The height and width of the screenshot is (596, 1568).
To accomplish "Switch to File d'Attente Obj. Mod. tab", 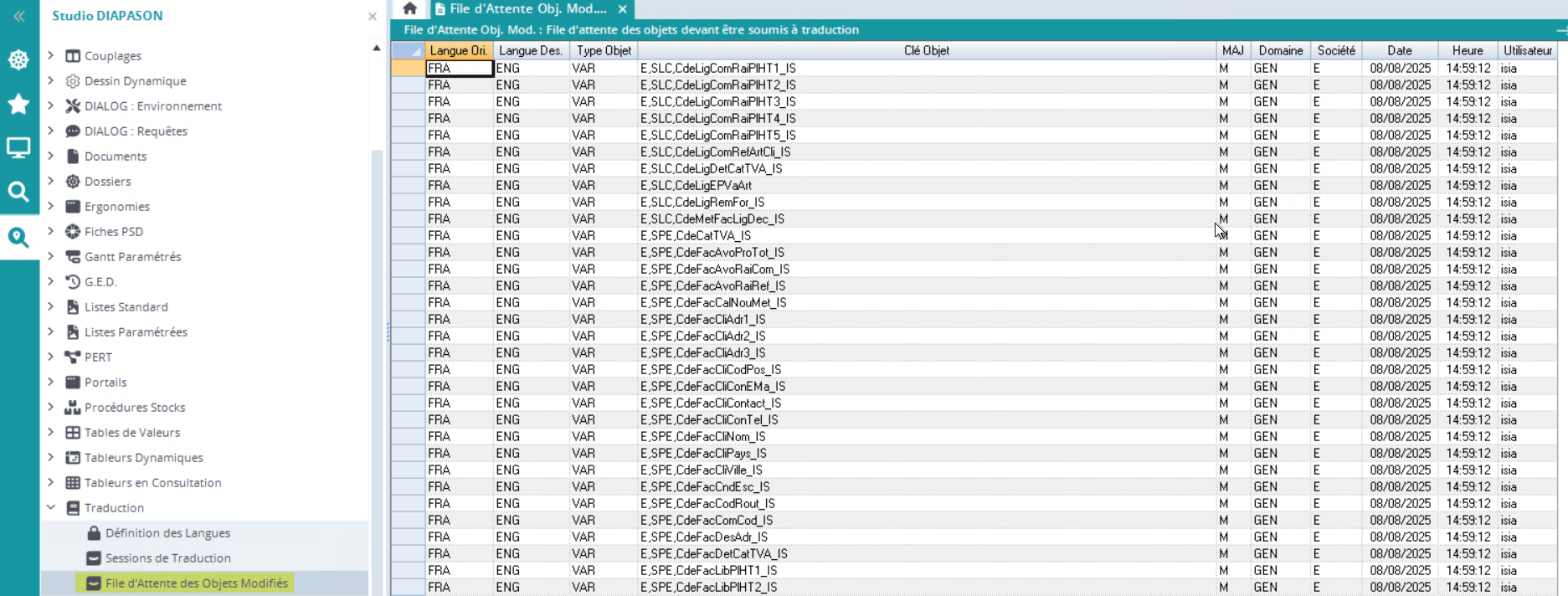I will (x=527, y=9).
